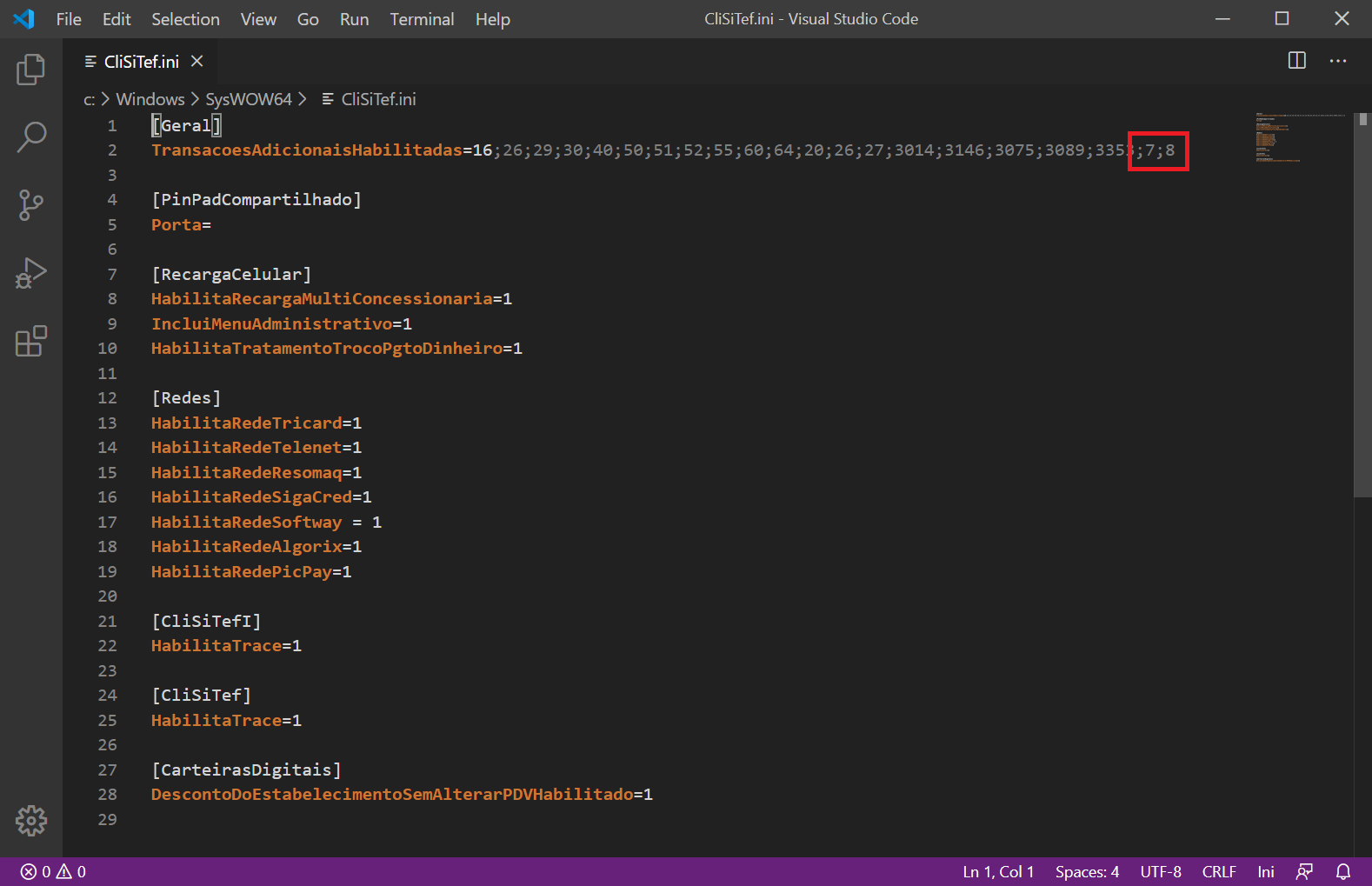Expand the SysWOW64 breadcrumb folder
The width and height of the screenshot is (1372, 886).
248,99
